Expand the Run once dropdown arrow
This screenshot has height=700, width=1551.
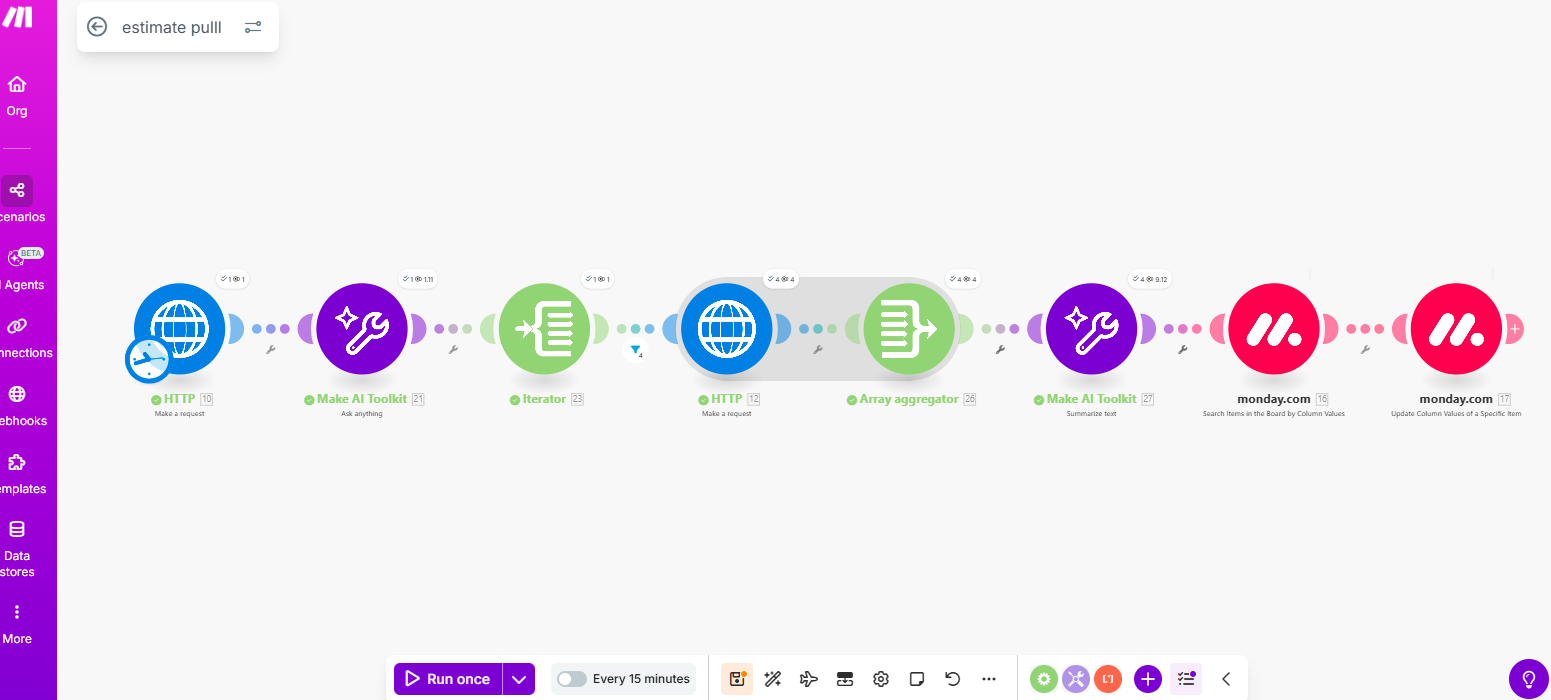point(519,678)
